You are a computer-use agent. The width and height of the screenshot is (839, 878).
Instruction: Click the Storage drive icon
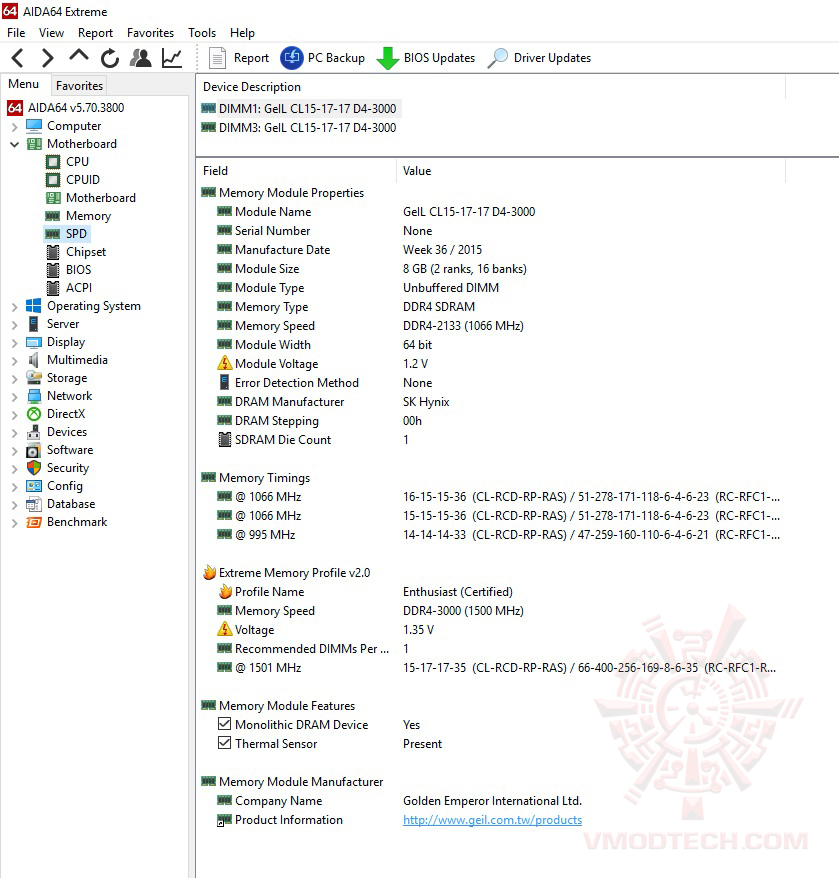34,377
